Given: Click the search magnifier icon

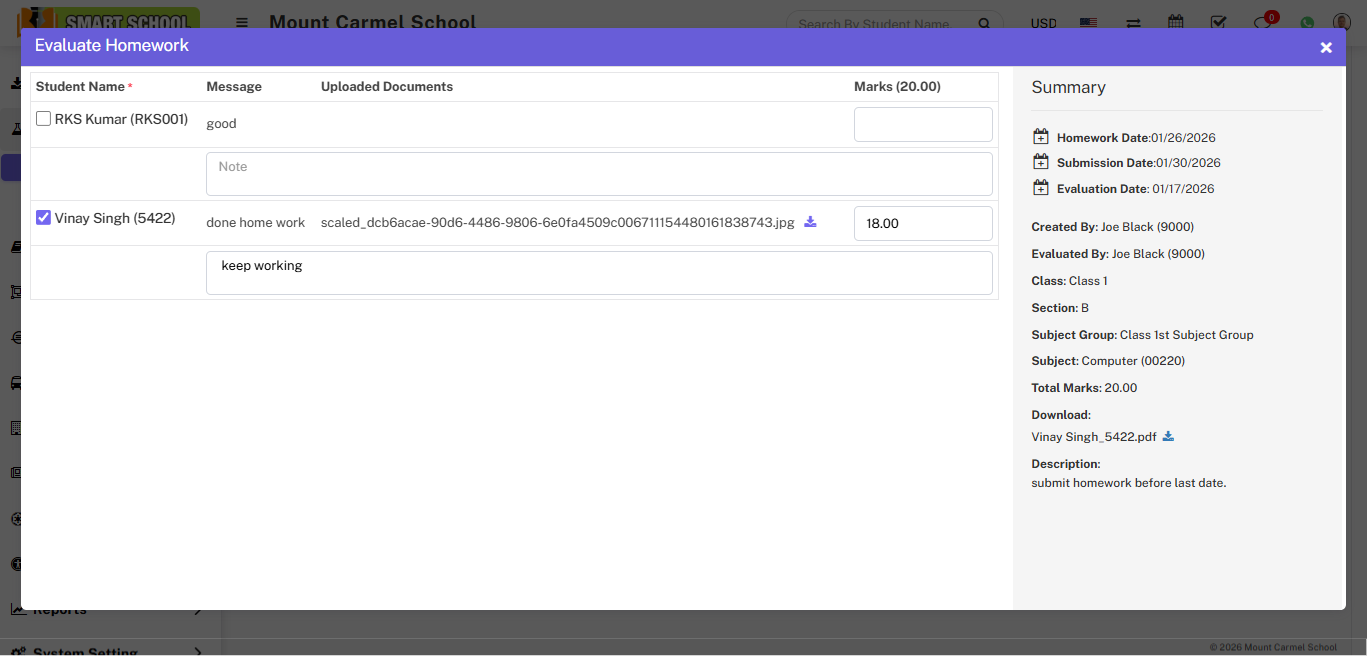Looking at the screenshot, I should (x=984, y=23).
